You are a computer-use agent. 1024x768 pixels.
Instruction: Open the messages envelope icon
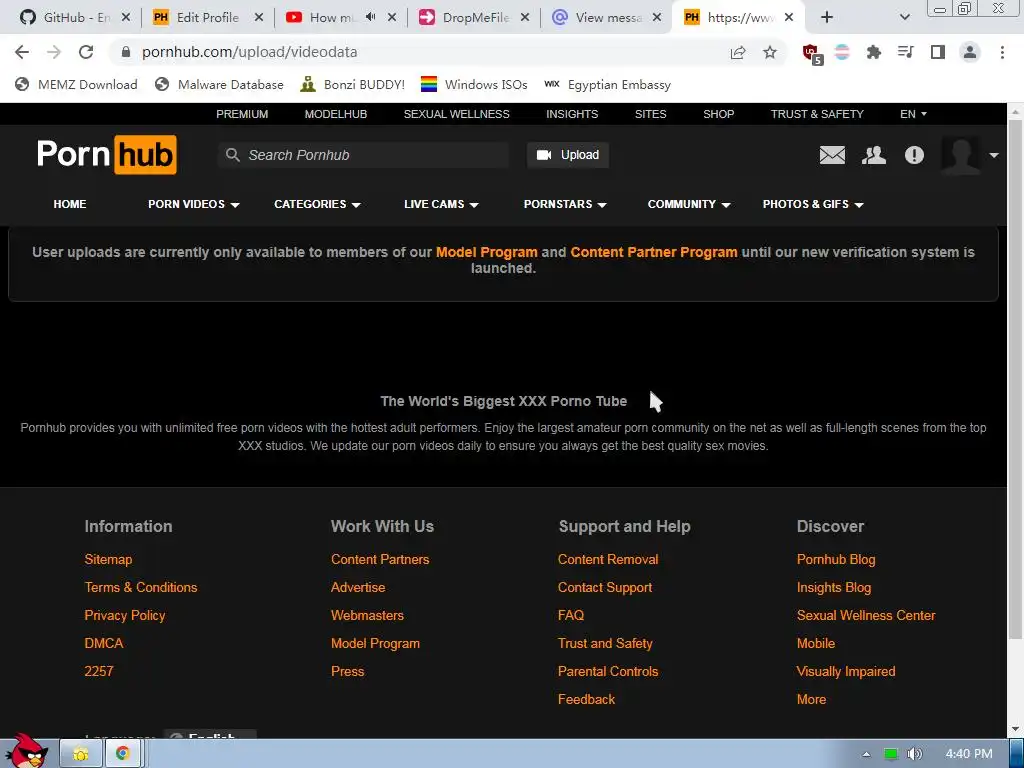click(x=832, y=155)
